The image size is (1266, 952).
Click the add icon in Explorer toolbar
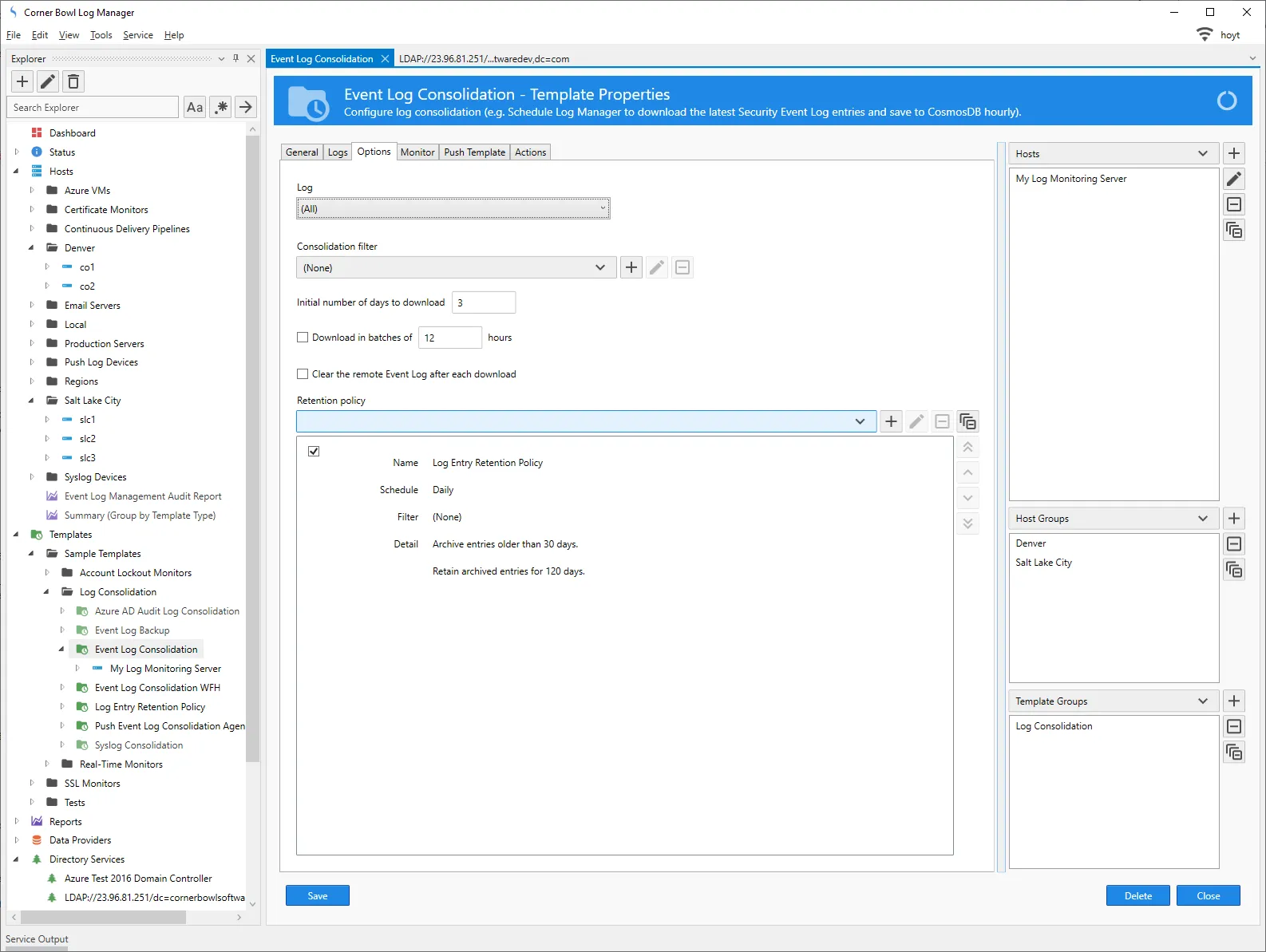[22, 81]
